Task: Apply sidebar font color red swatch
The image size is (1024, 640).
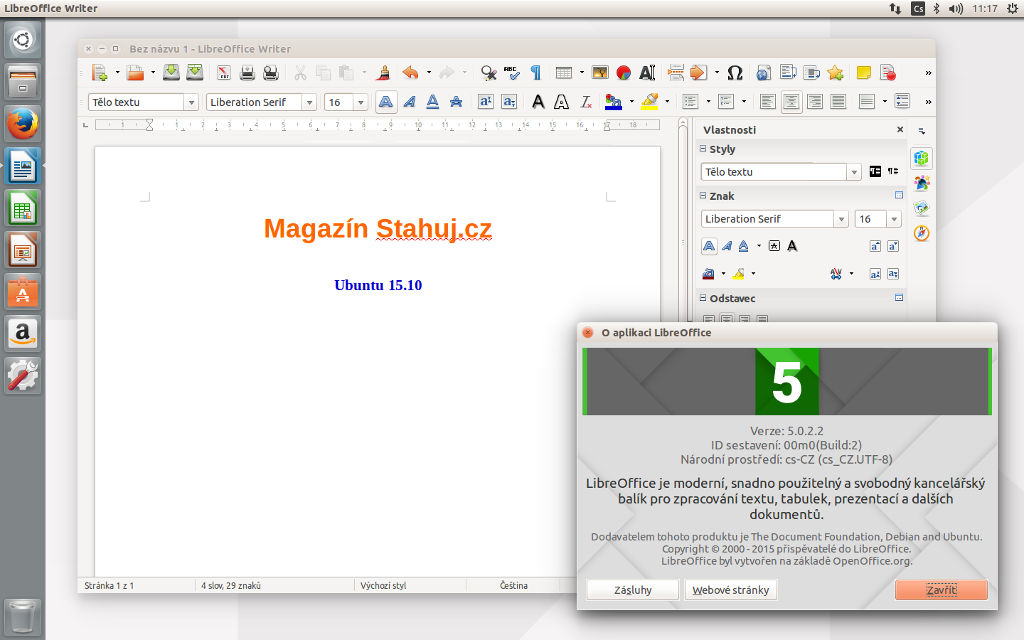Action: [x=709, y=274]
